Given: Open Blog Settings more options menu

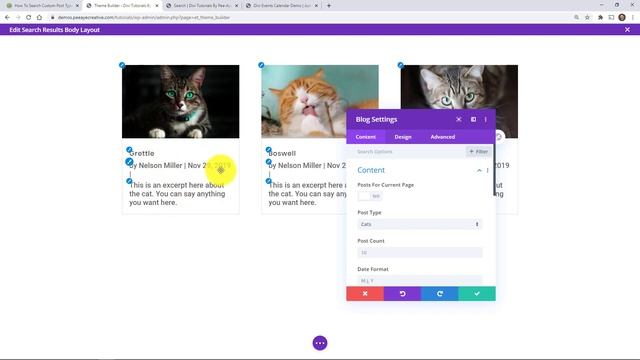Looking at the screenshot, I should coord(486,120).
